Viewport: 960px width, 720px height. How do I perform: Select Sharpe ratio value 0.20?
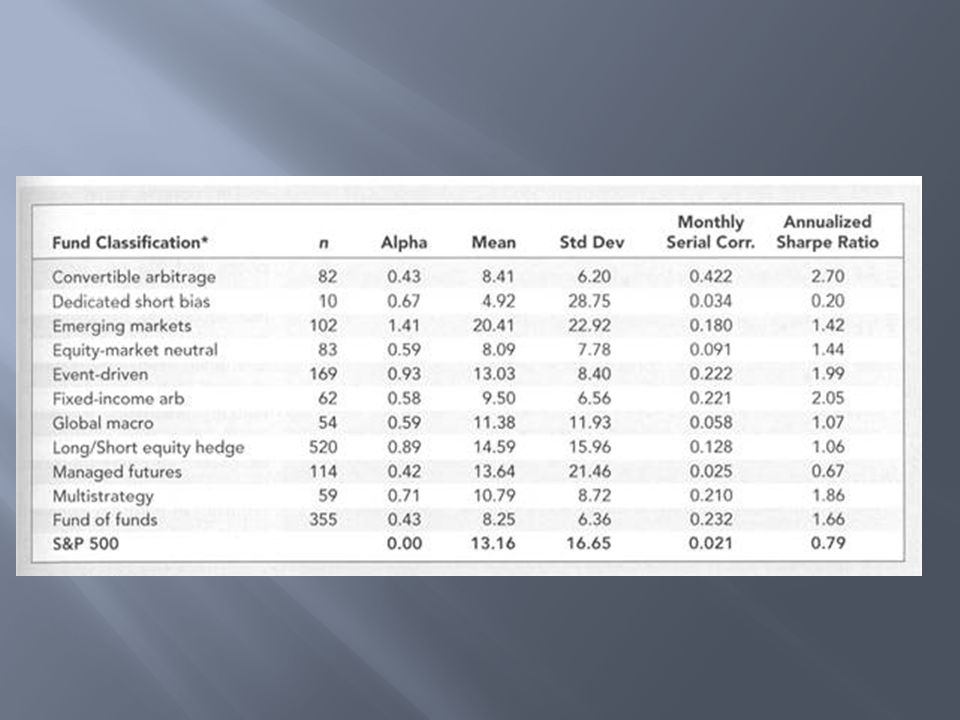[x=828, y=301]
